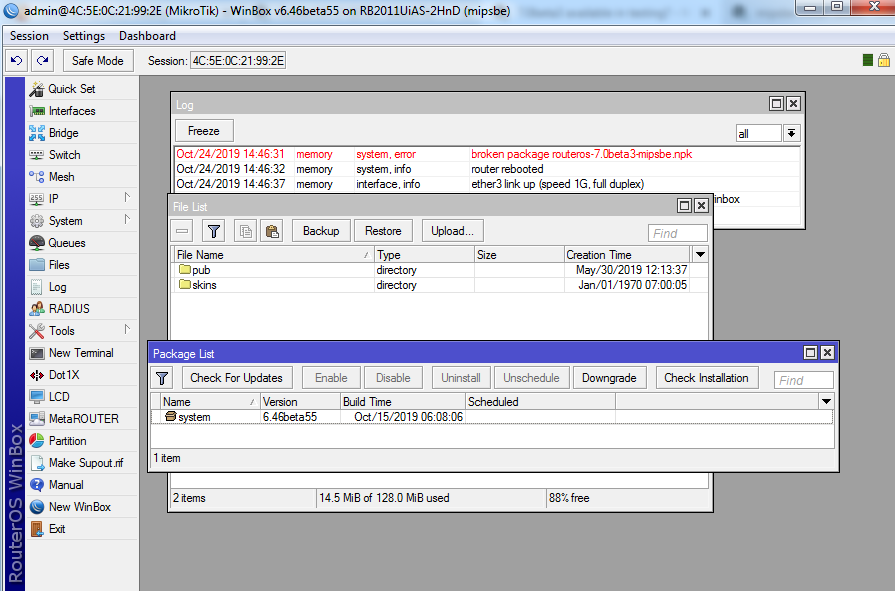Expand the IP submenu arrow

[x=127, y=198]
